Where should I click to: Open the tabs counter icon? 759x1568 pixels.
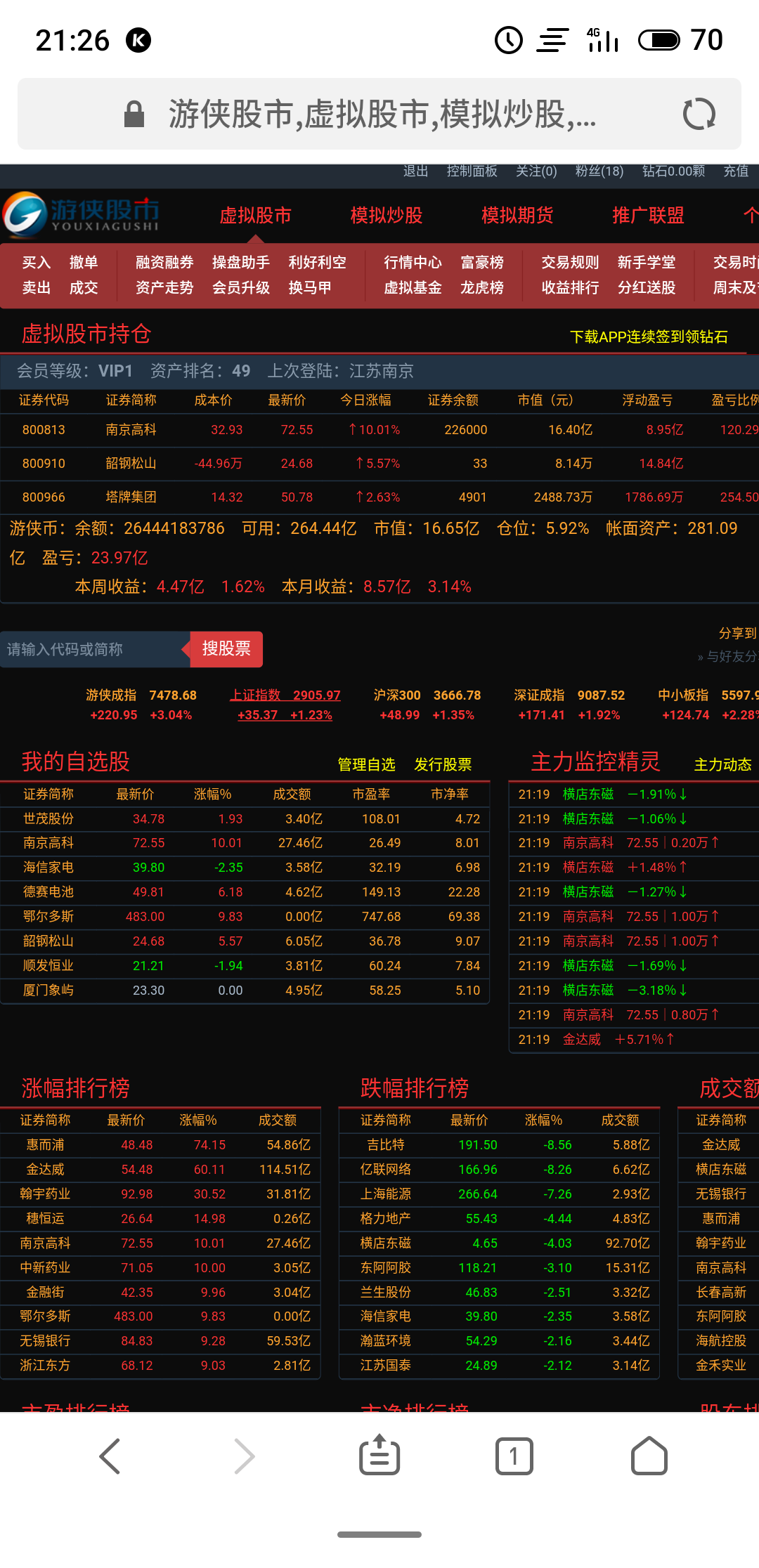coord(514,1456)
